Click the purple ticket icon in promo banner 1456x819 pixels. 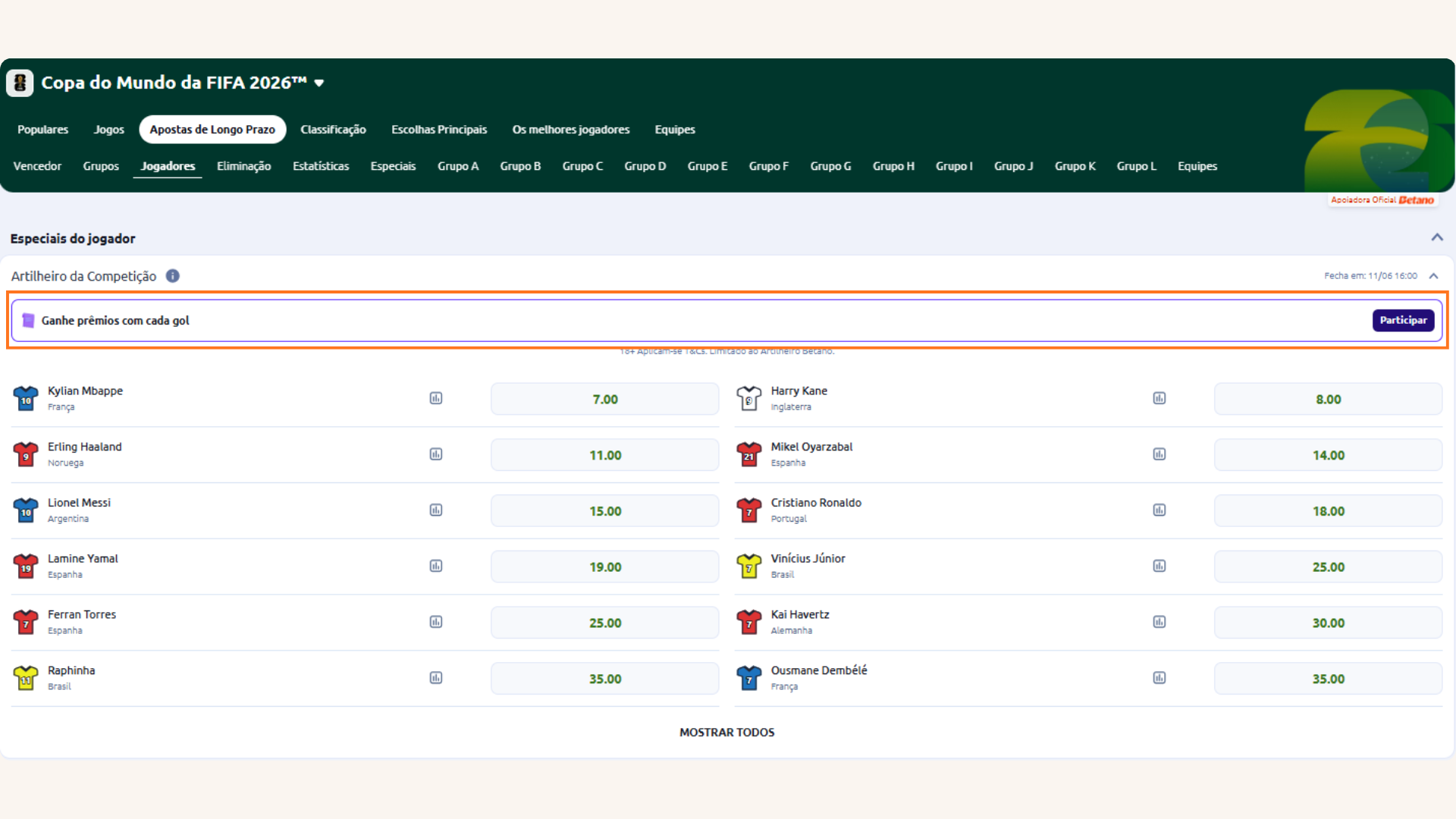point(28,321)
